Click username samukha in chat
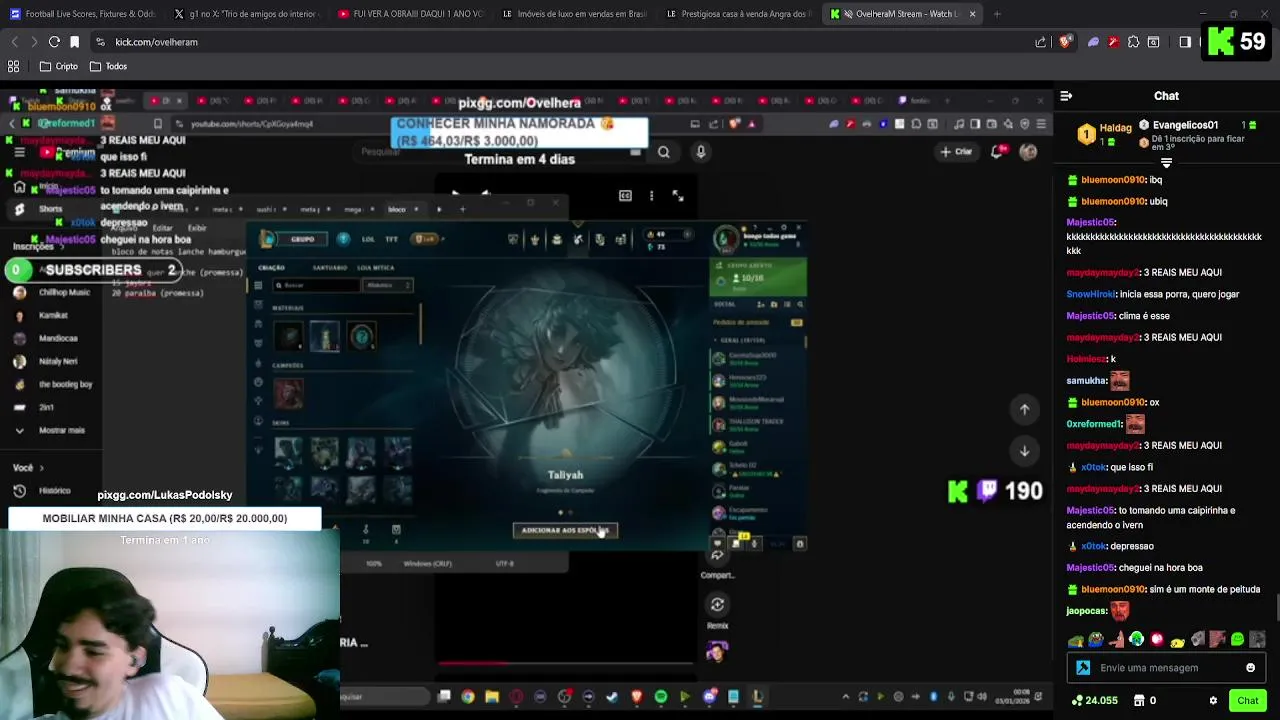The height and width of the screenshot is (720, 1280). pyautogui.click(x=1086, y=381)
